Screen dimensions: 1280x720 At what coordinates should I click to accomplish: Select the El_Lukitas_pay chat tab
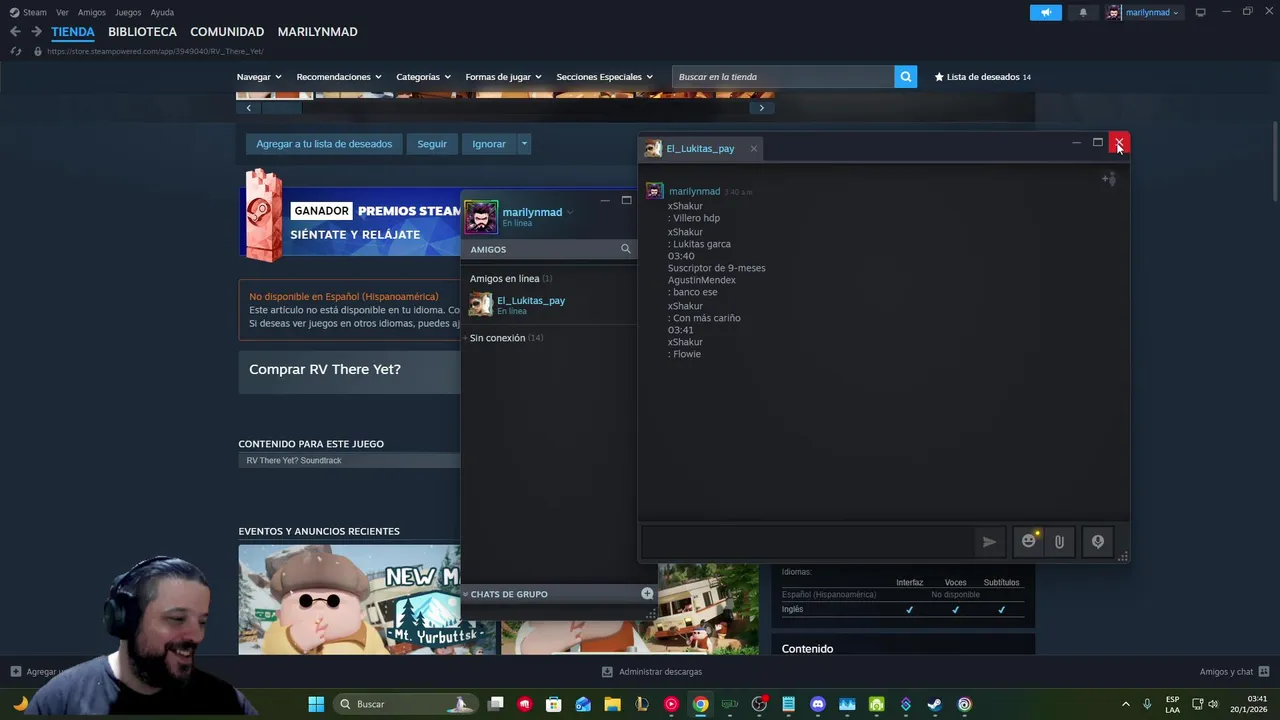tap(700, 149)
